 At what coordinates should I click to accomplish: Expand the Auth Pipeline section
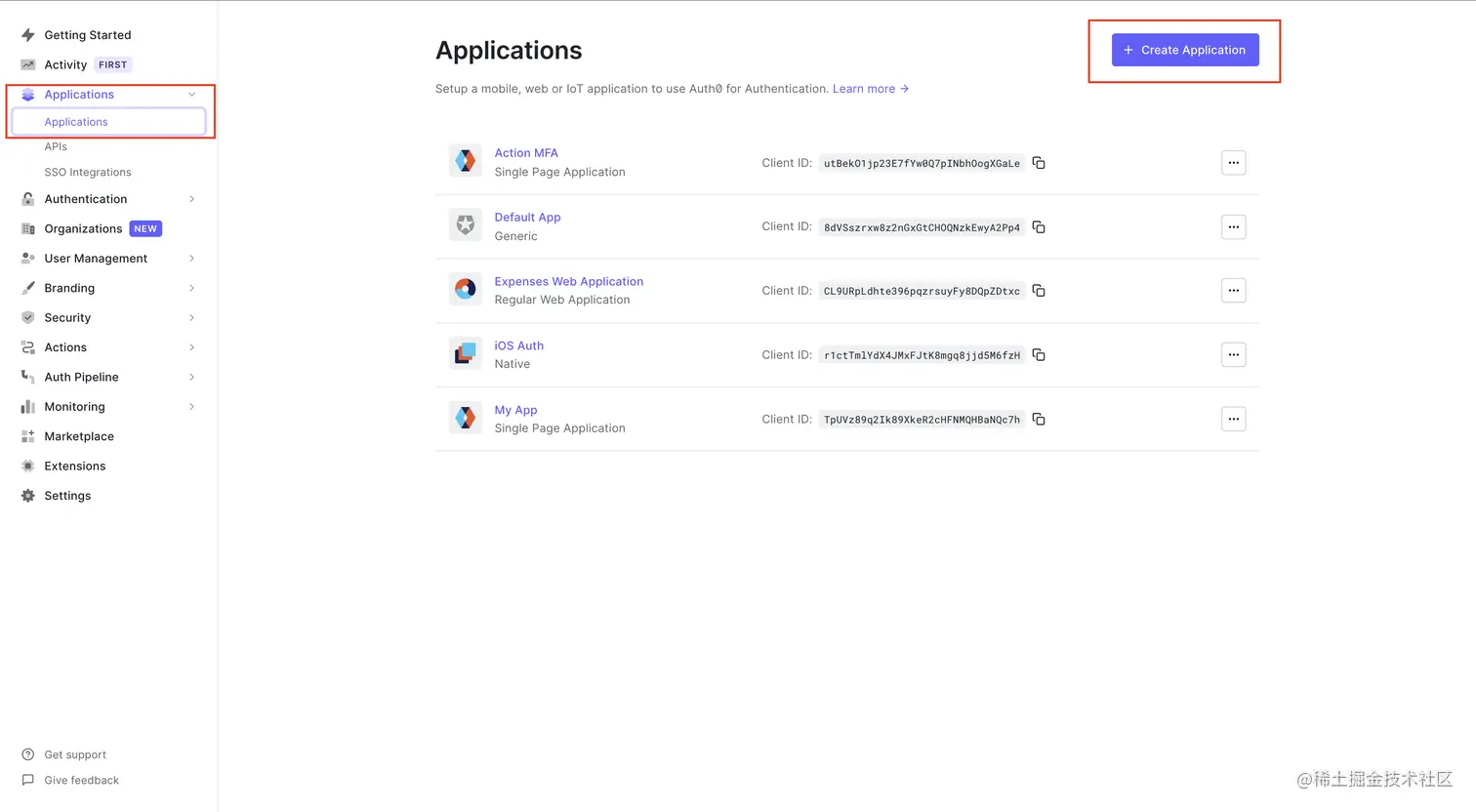pyautogui.click(x=191, y=377)
